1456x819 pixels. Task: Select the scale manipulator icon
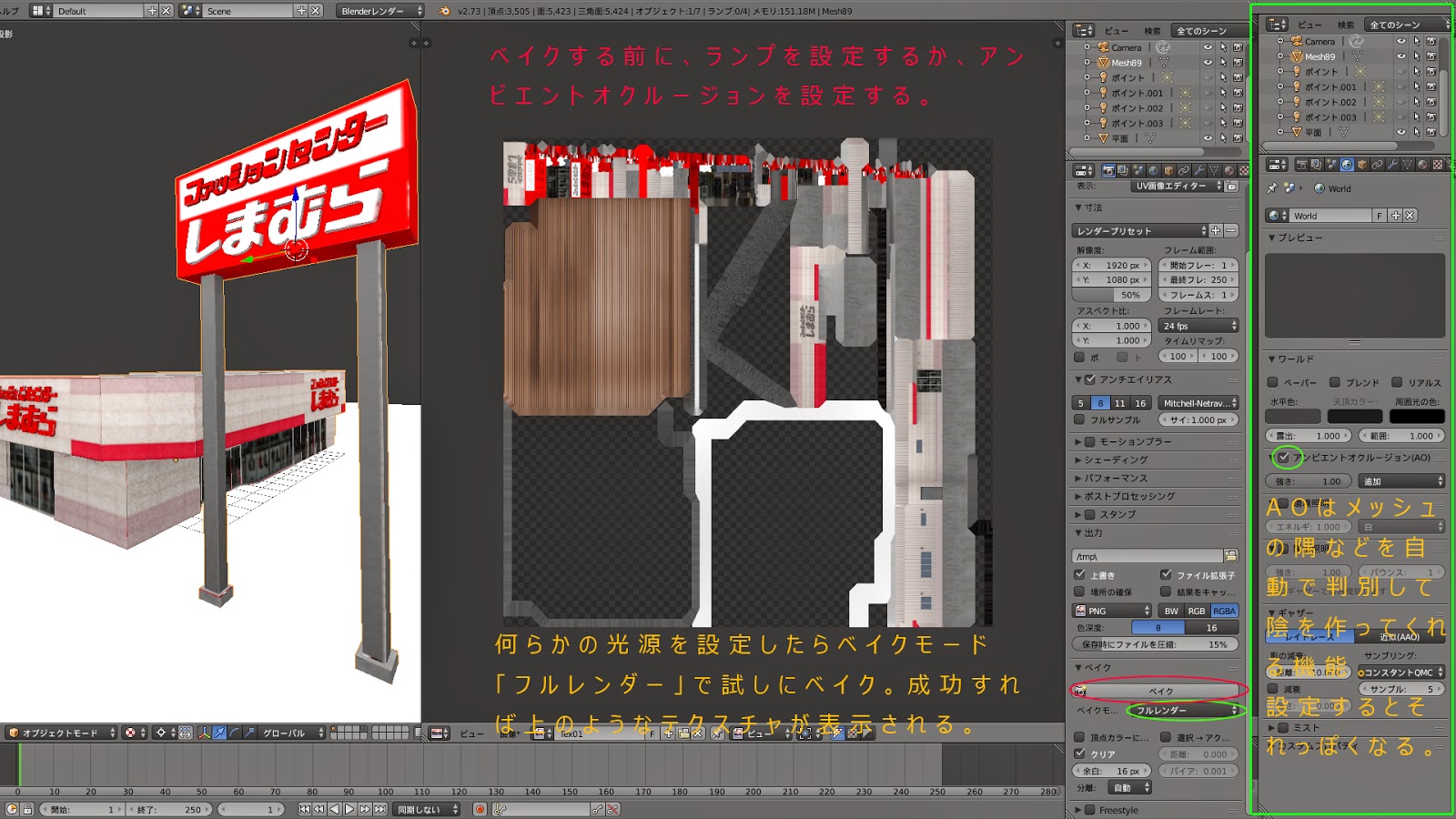click(x=248, y=733)
